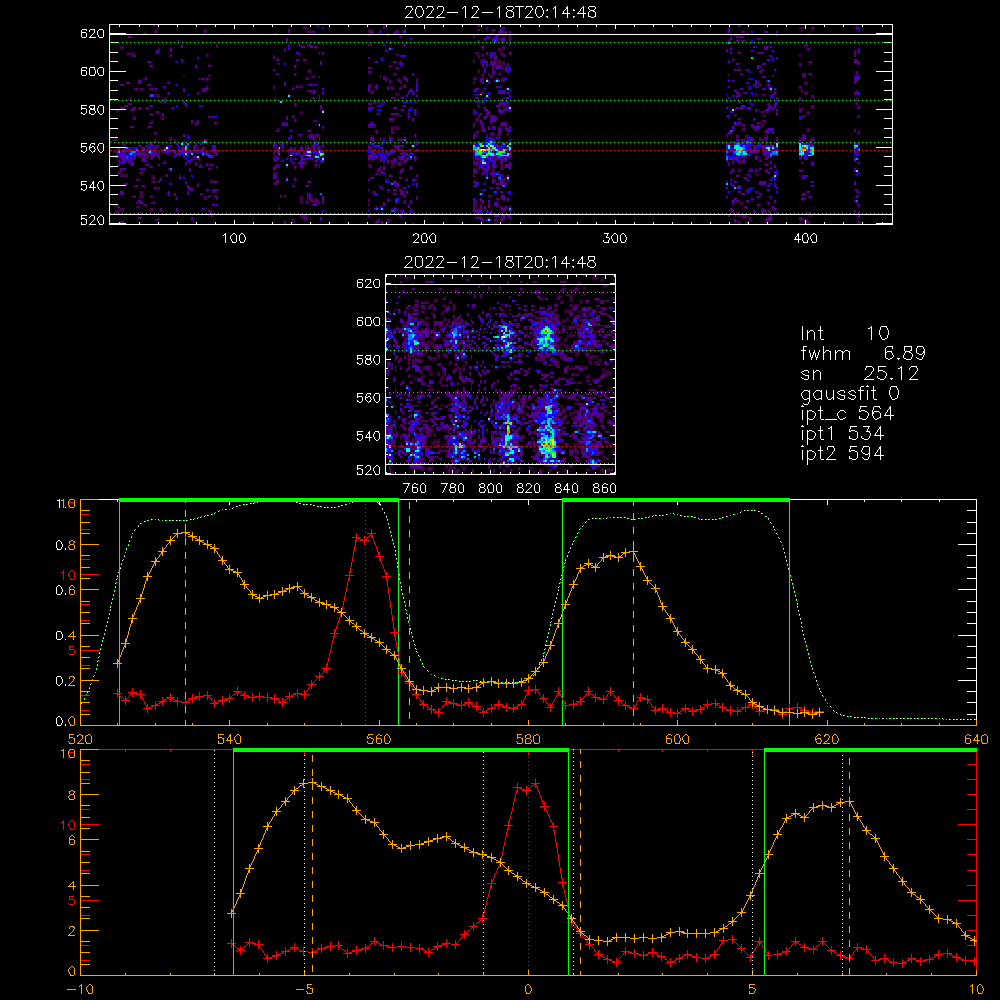Select the 'sn 25.12' parameter line
This screenshot has width=1000, height=1000.
(x=860, y=374)
